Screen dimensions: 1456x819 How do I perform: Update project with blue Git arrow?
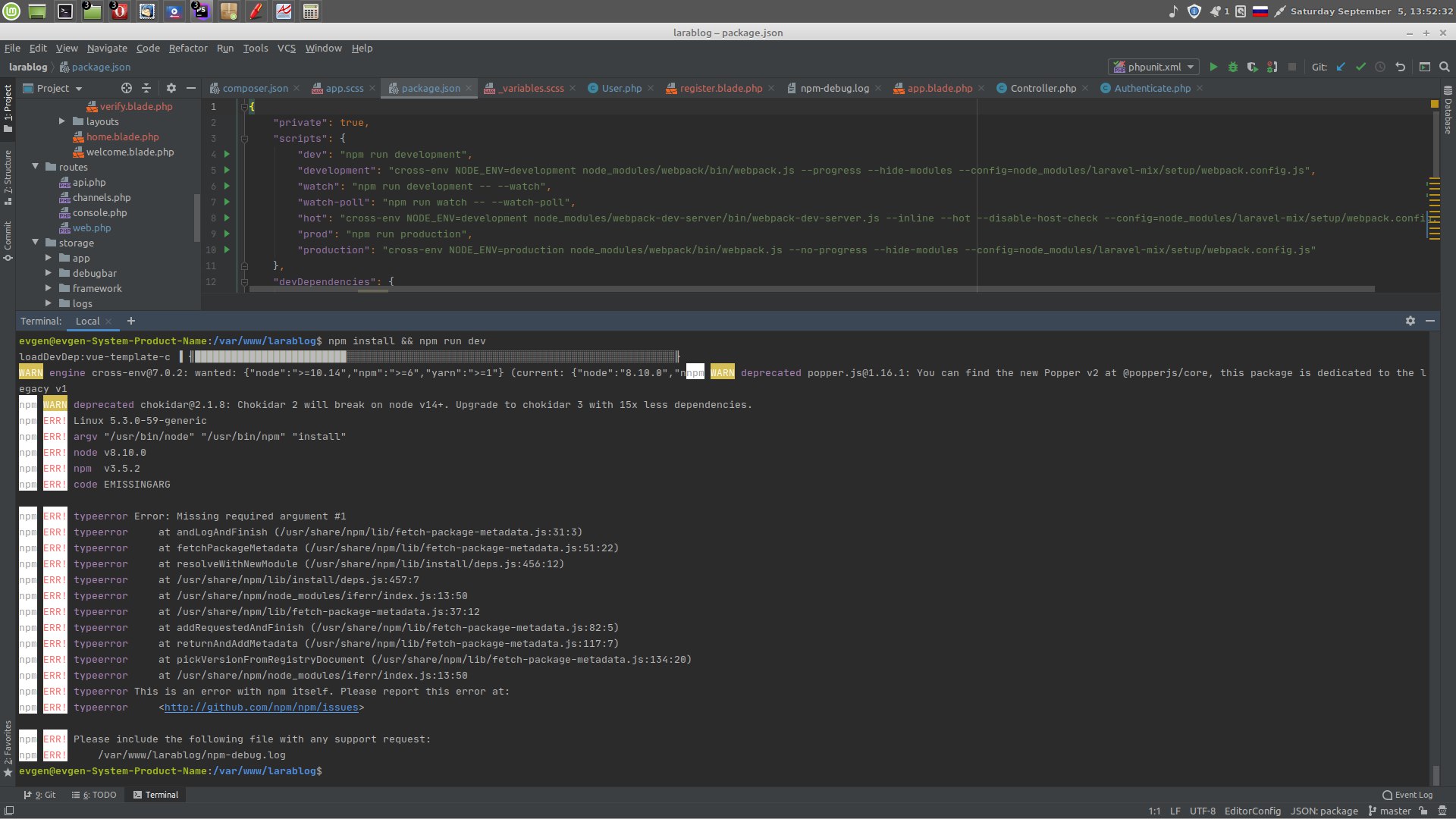[1341, 67]
